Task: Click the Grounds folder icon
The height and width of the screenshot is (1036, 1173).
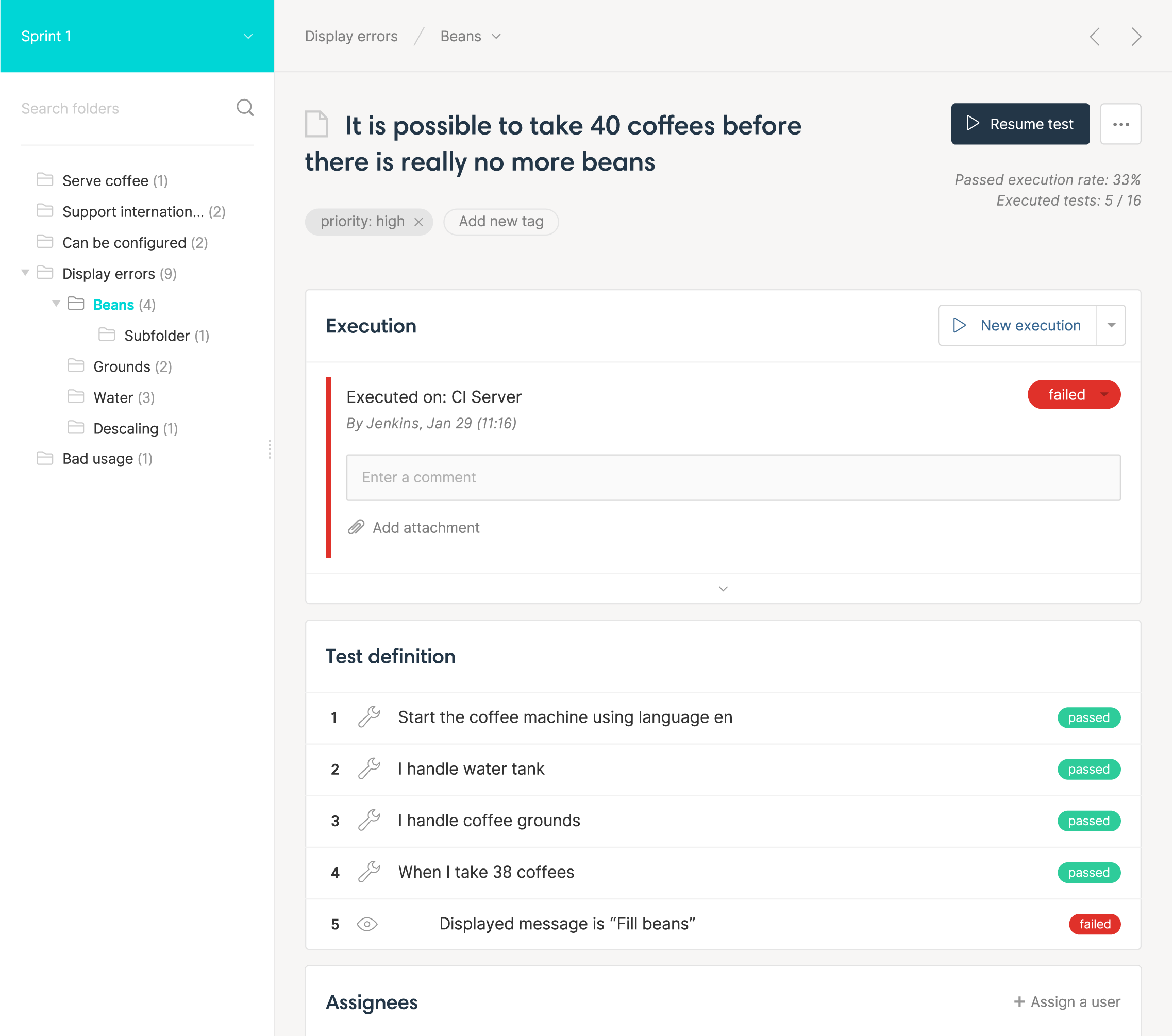Action: click(76, 365)
